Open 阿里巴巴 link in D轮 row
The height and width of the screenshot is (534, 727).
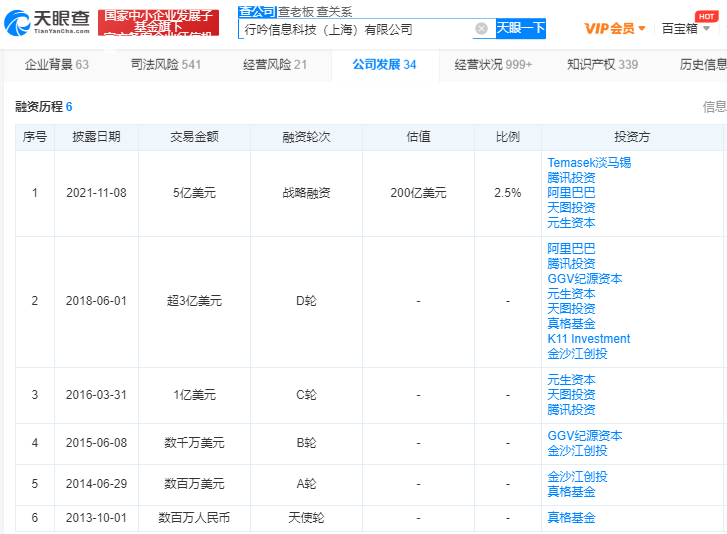click(571, 248)
